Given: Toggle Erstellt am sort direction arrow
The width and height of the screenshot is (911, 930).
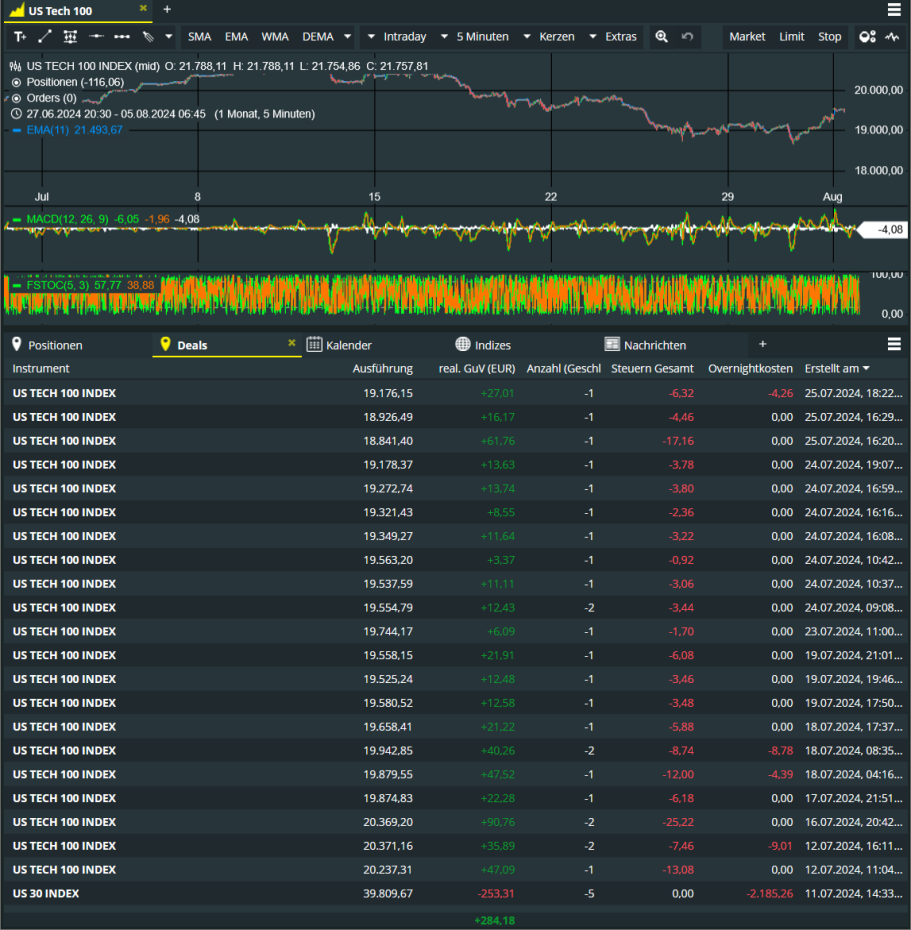Looking at the screenshot, I should [x=867, y=369].
